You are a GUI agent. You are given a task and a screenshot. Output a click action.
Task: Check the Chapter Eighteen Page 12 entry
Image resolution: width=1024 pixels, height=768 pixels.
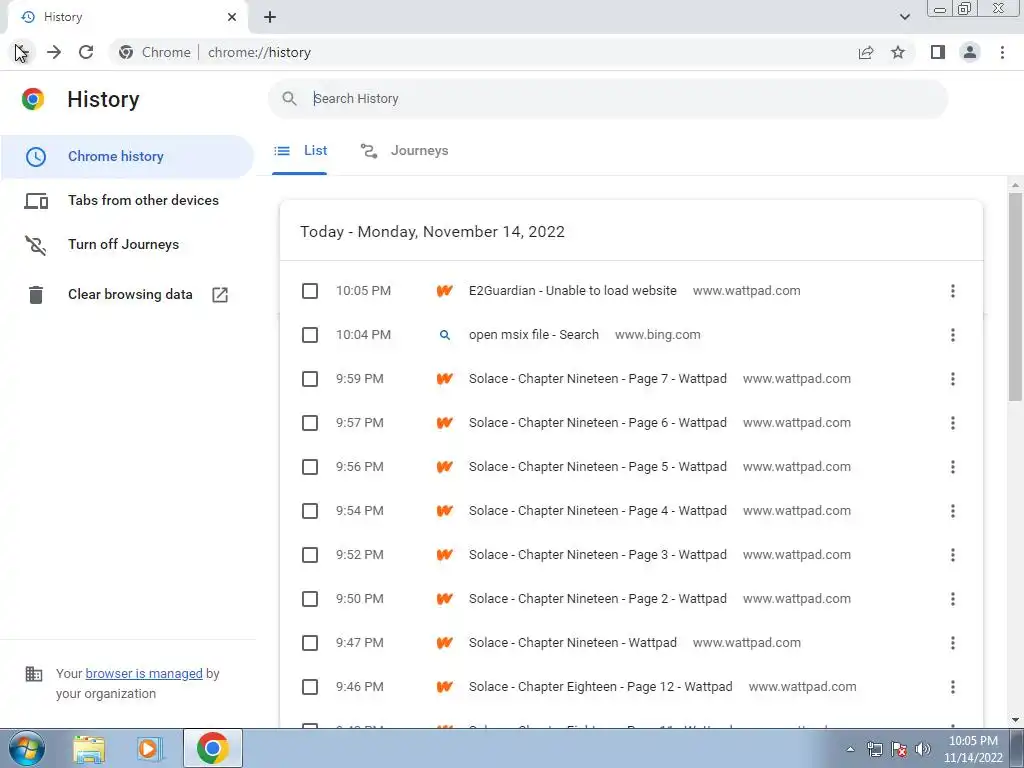click(310, 687)
